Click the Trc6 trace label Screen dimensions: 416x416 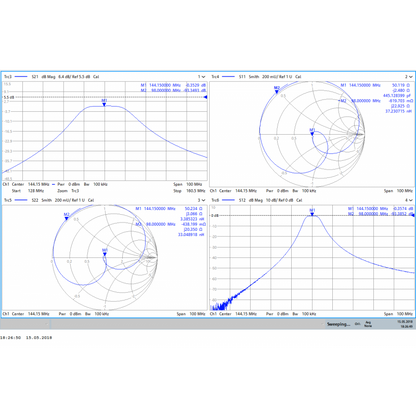(215, 200)
